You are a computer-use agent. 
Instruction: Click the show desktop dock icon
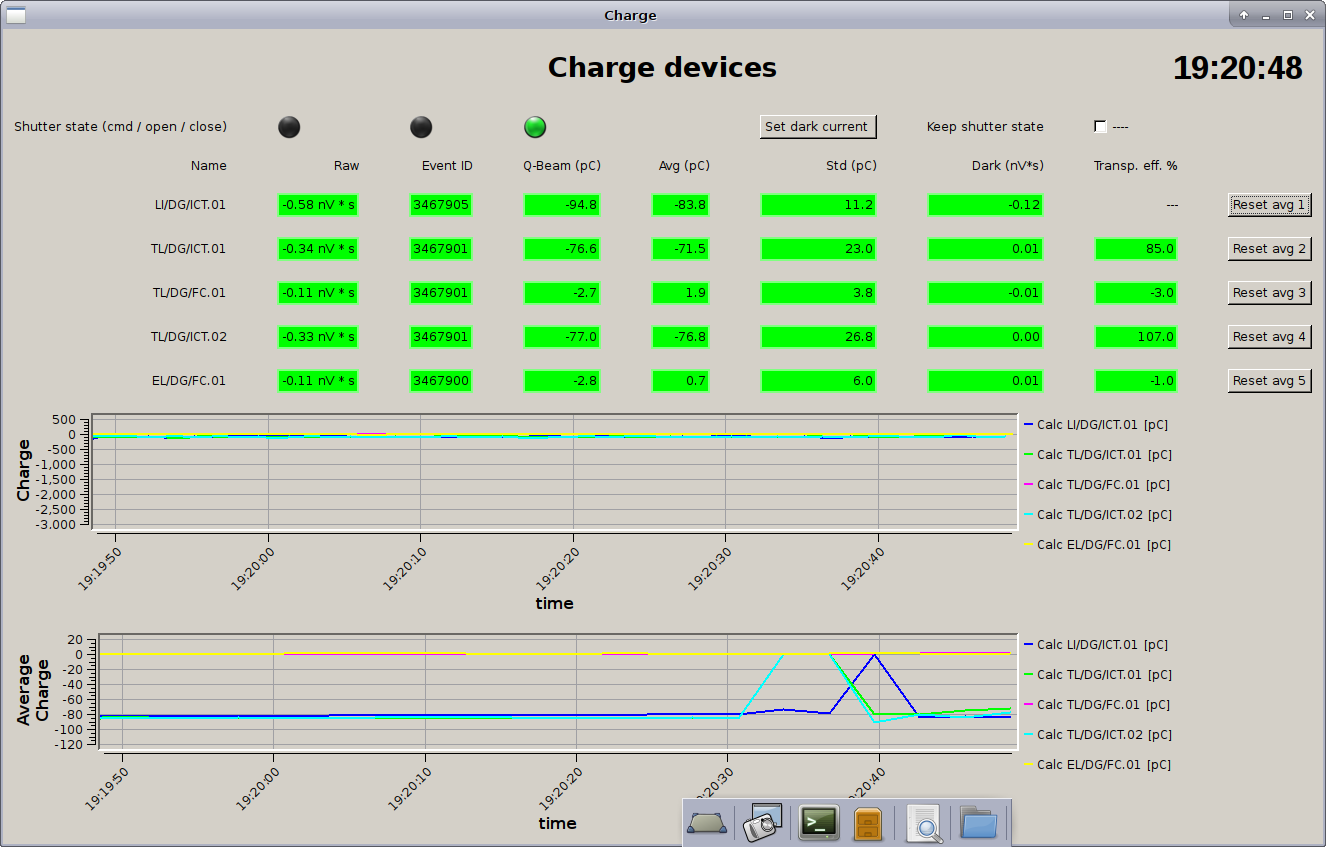(x=708, y=823)
